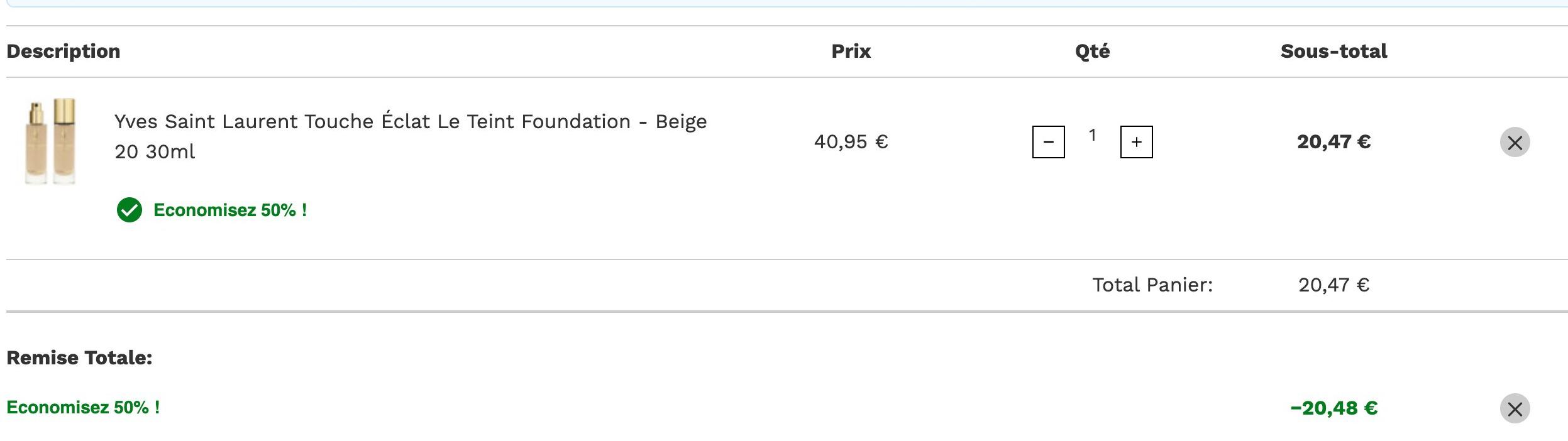Click the Description column header
Screen dimensions: 1568x441
[x=63, y=51]
